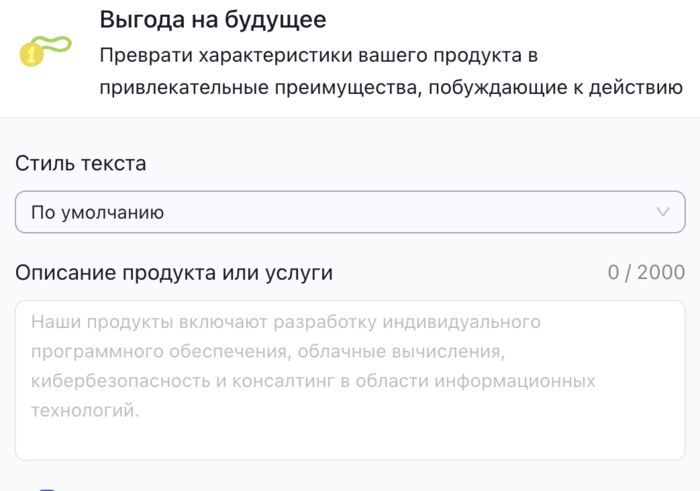
Task: Click the second line of the tool description
Action: (x=390, y=87)
